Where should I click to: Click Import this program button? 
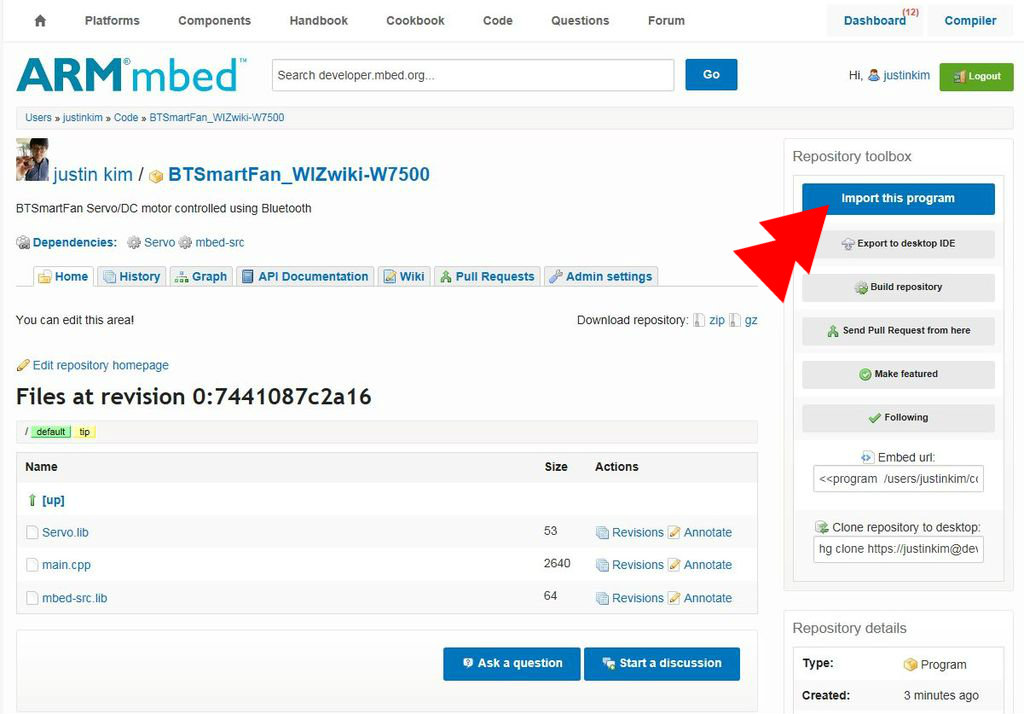[898, 199]
